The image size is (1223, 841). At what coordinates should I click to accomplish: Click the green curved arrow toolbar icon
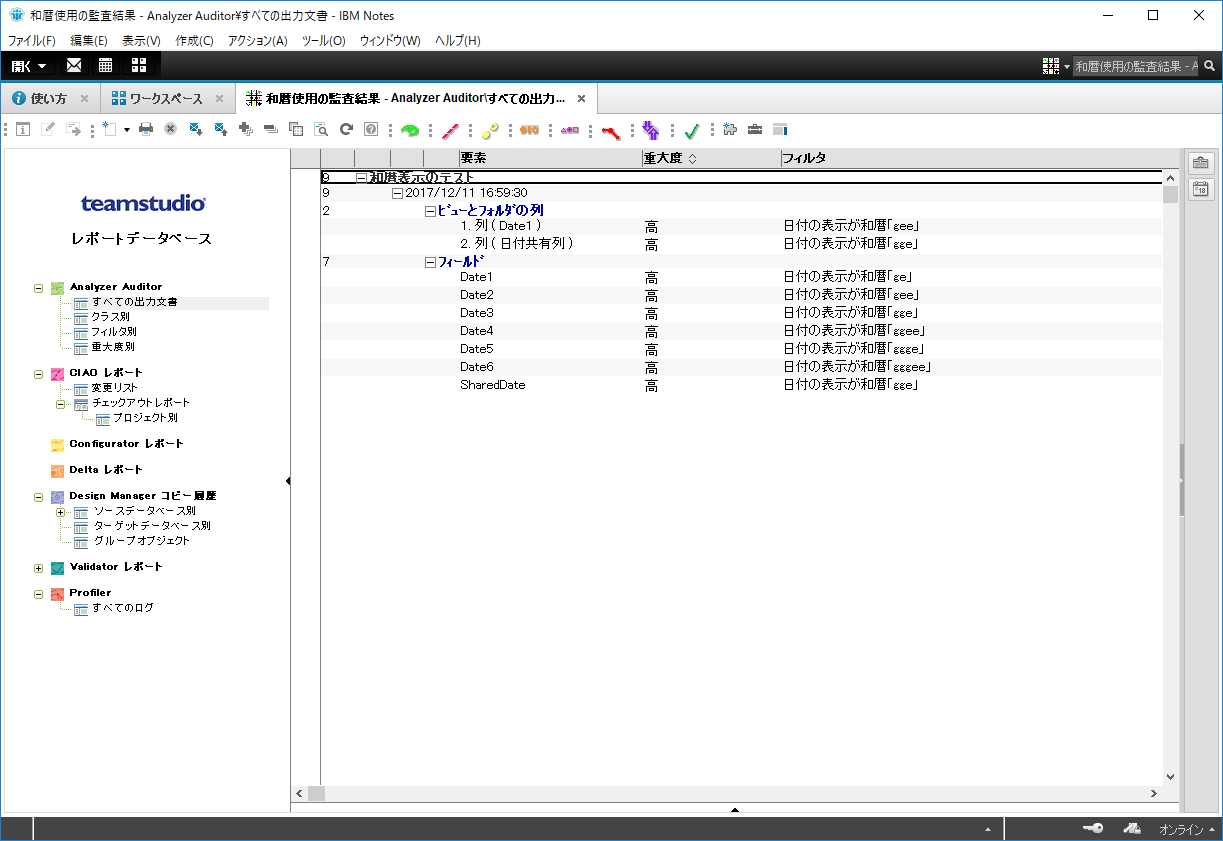point(409,129)
